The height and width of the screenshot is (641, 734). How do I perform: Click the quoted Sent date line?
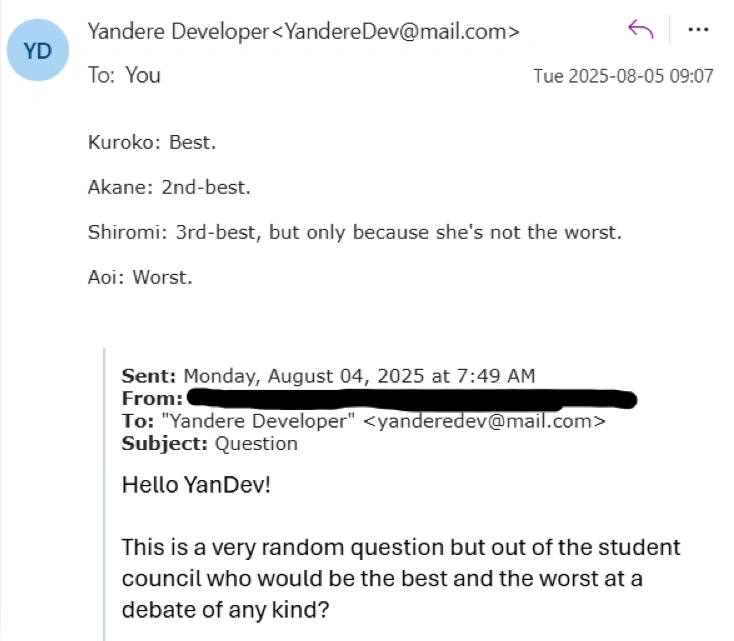click(328, 377)
